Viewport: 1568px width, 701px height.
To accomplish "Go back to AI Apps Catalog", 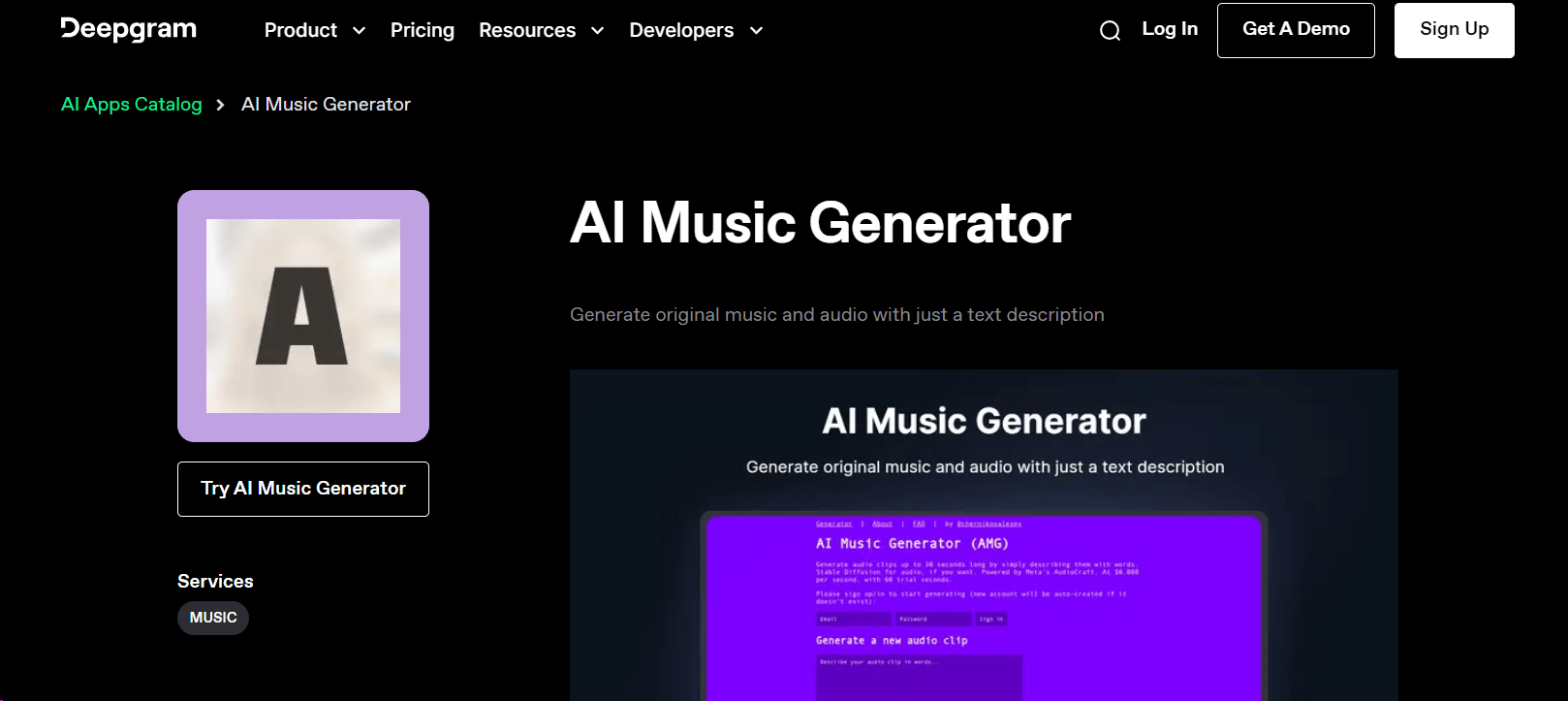I will pyautogui.click(x=132, y=104).
